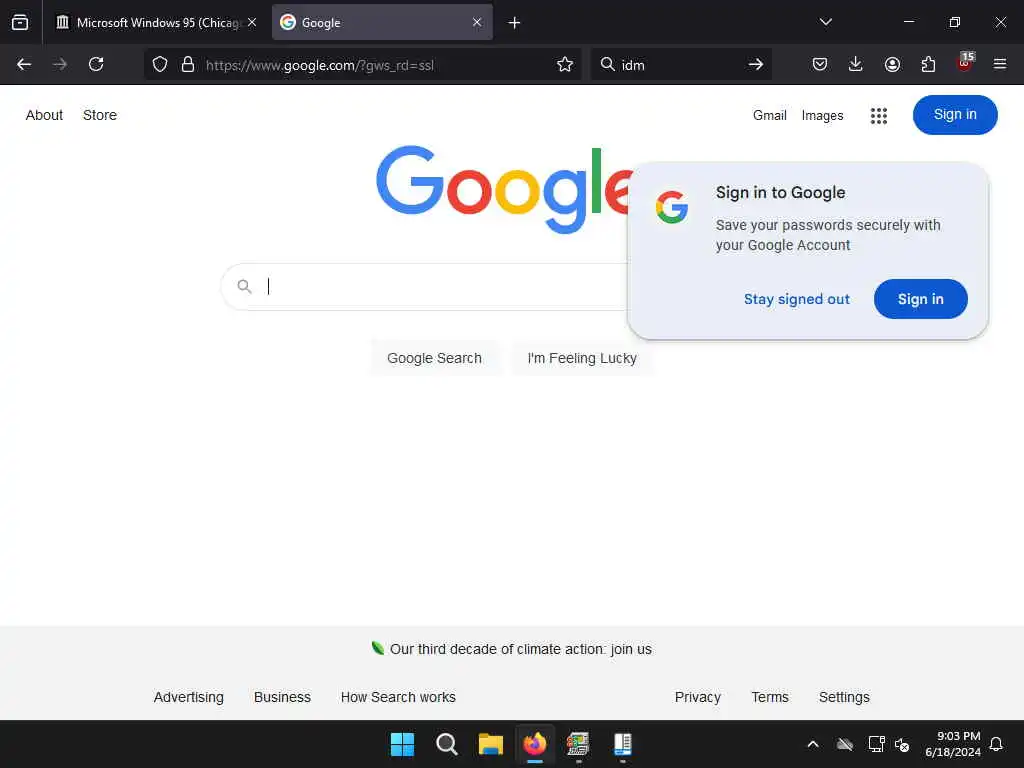
Task: Open the Downloads panel
Action: (856, 64)
